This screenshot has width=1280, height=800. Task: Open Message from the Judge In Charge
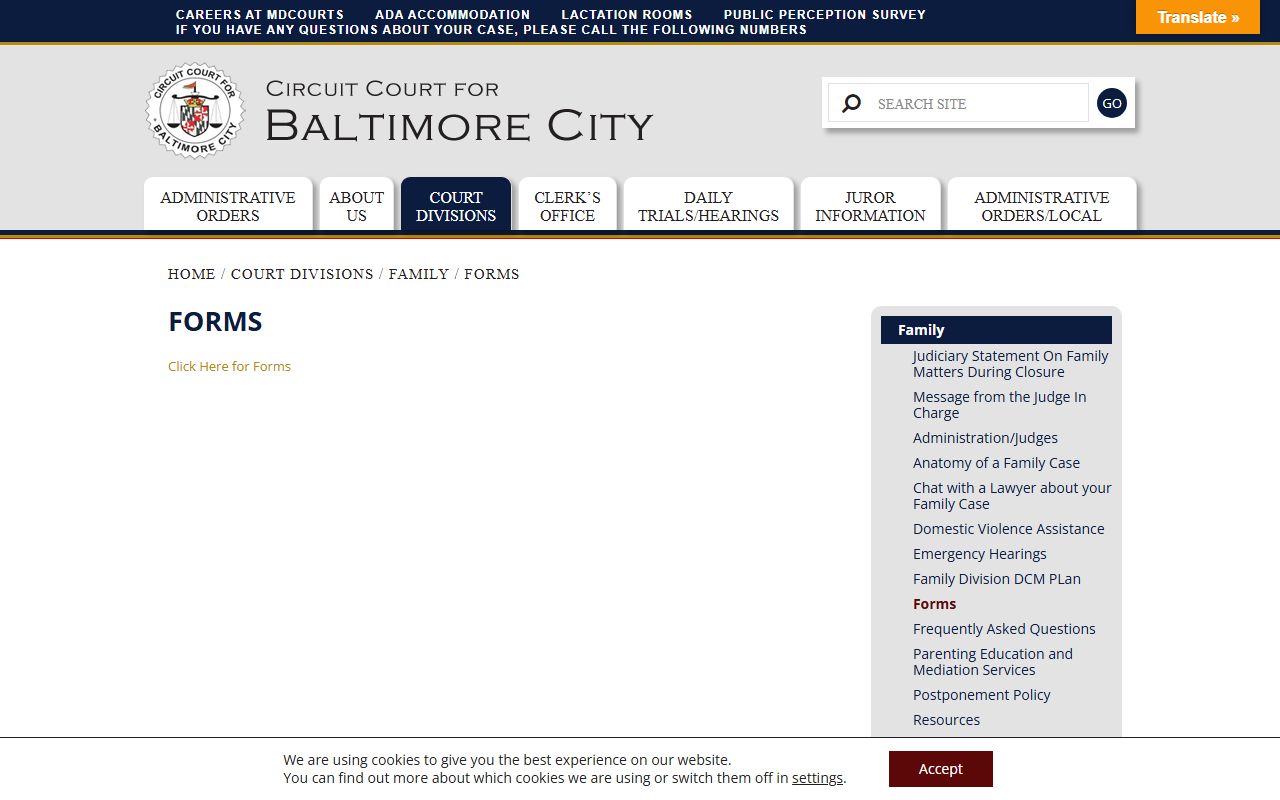click(1000, 405)
